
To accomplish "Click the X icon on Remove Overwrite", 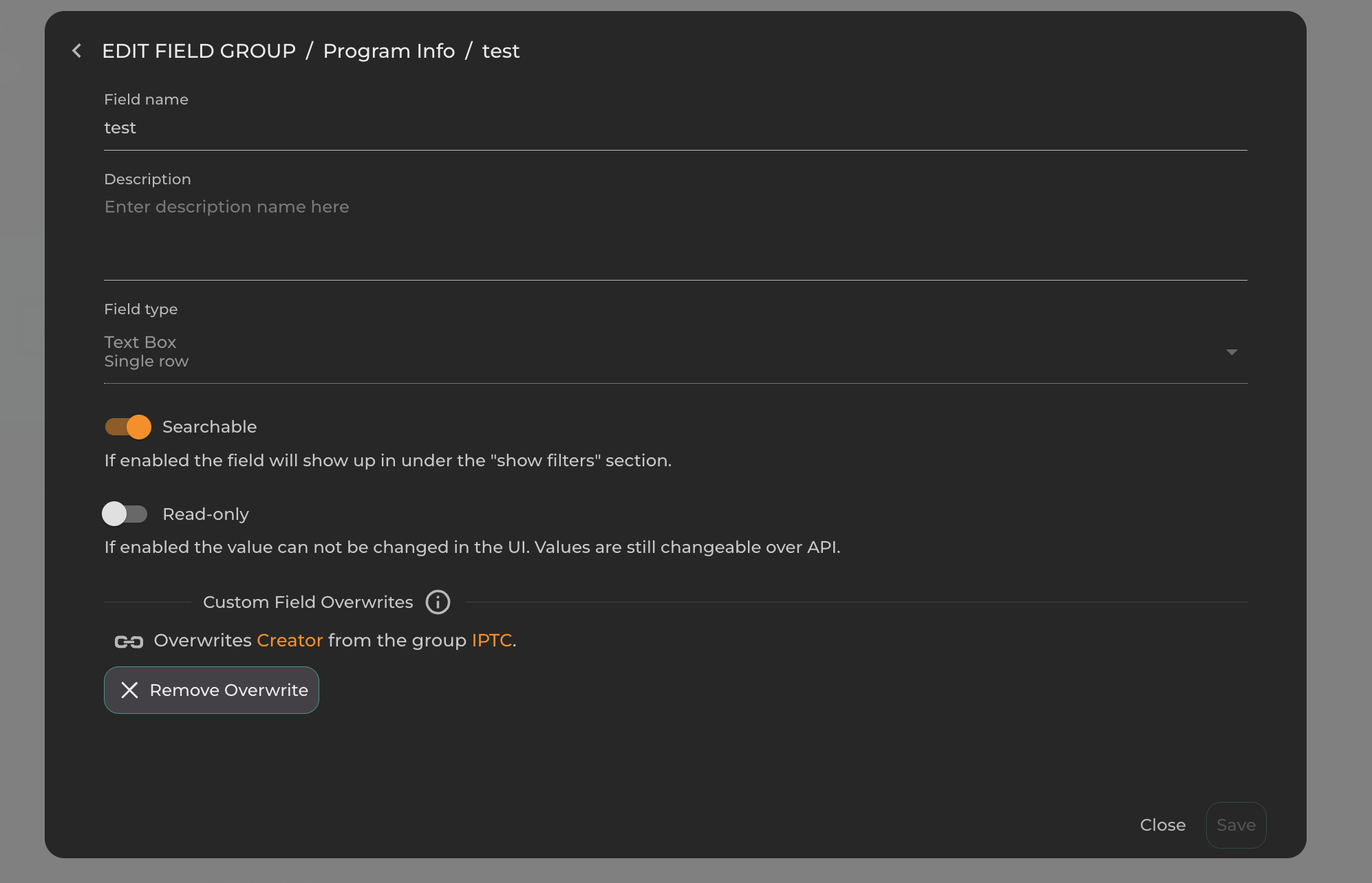I will (x=129, y=690).
